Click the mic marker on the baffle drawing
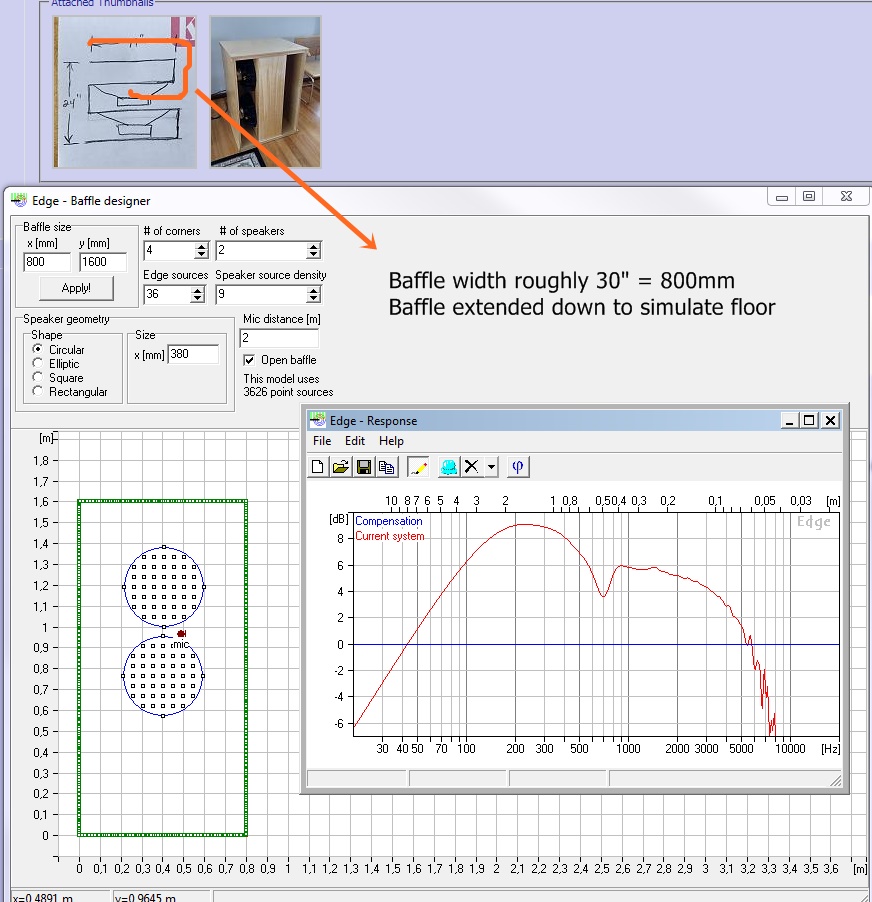This screenshot has width=872, height=902. coord(181,633)
